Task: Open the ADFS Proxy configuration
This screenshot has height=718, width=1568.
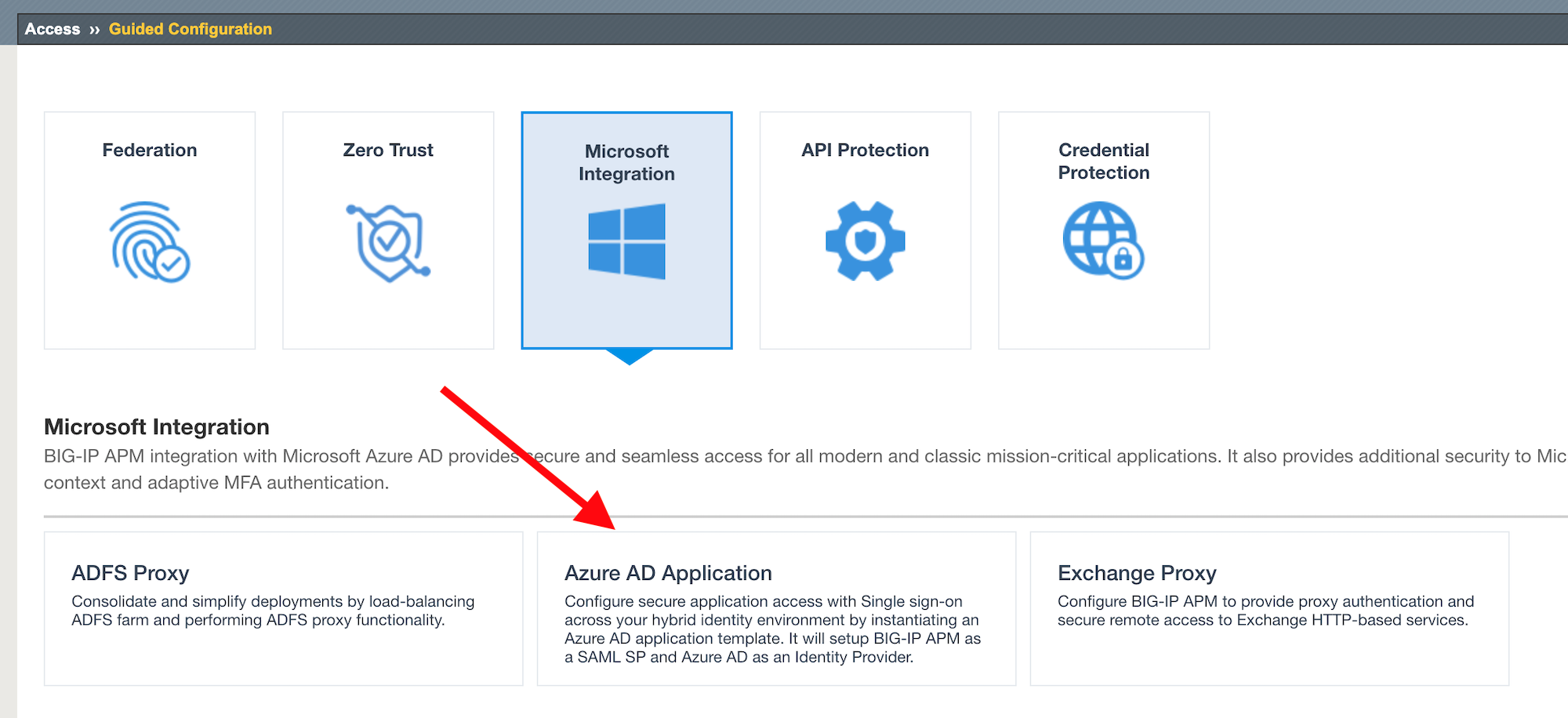Action: tap(284, 609)
